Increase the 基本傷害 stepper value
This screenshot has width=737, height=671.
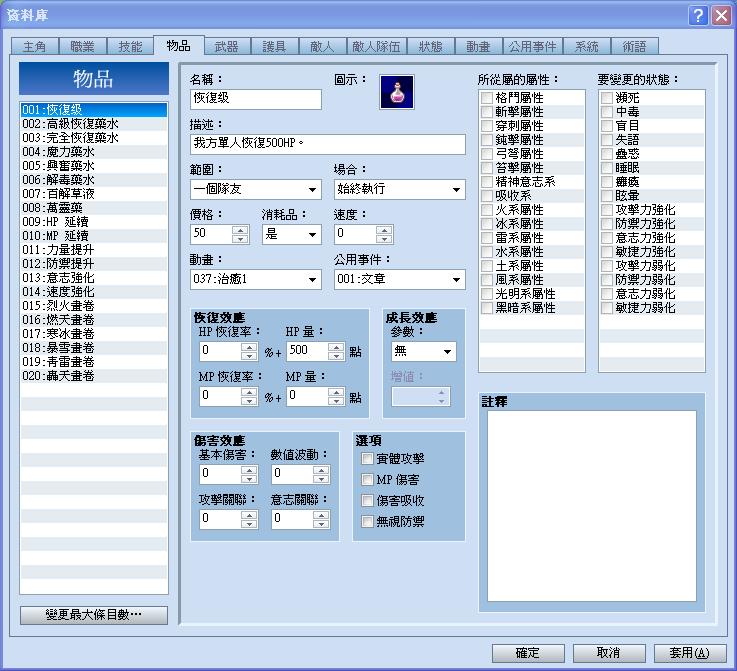click(x=249, y=470)
